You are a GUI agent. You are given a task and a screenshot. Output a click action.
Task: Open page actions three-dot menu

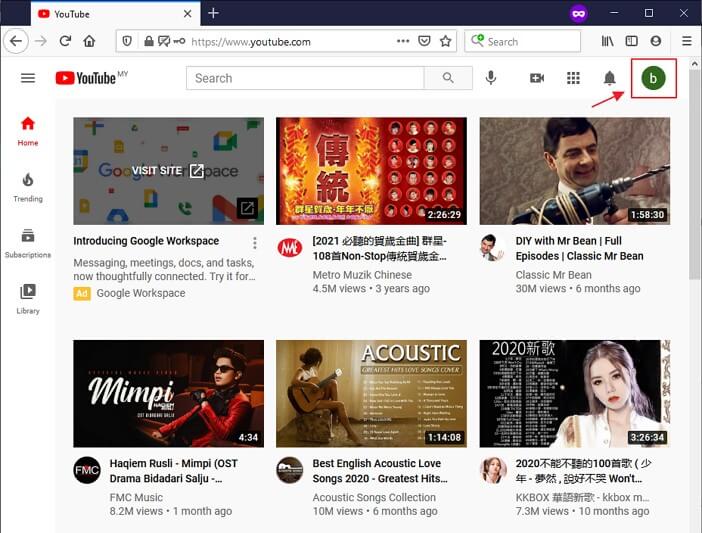403,41
